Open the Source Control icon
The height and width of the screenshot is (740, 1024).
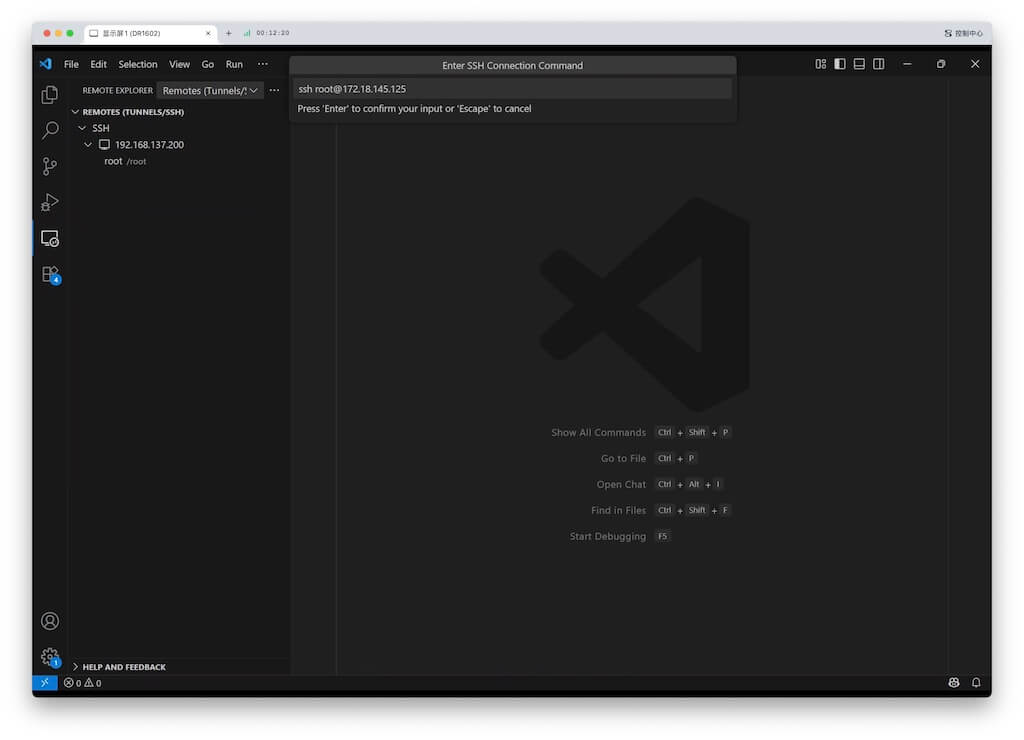coord(49,166)
